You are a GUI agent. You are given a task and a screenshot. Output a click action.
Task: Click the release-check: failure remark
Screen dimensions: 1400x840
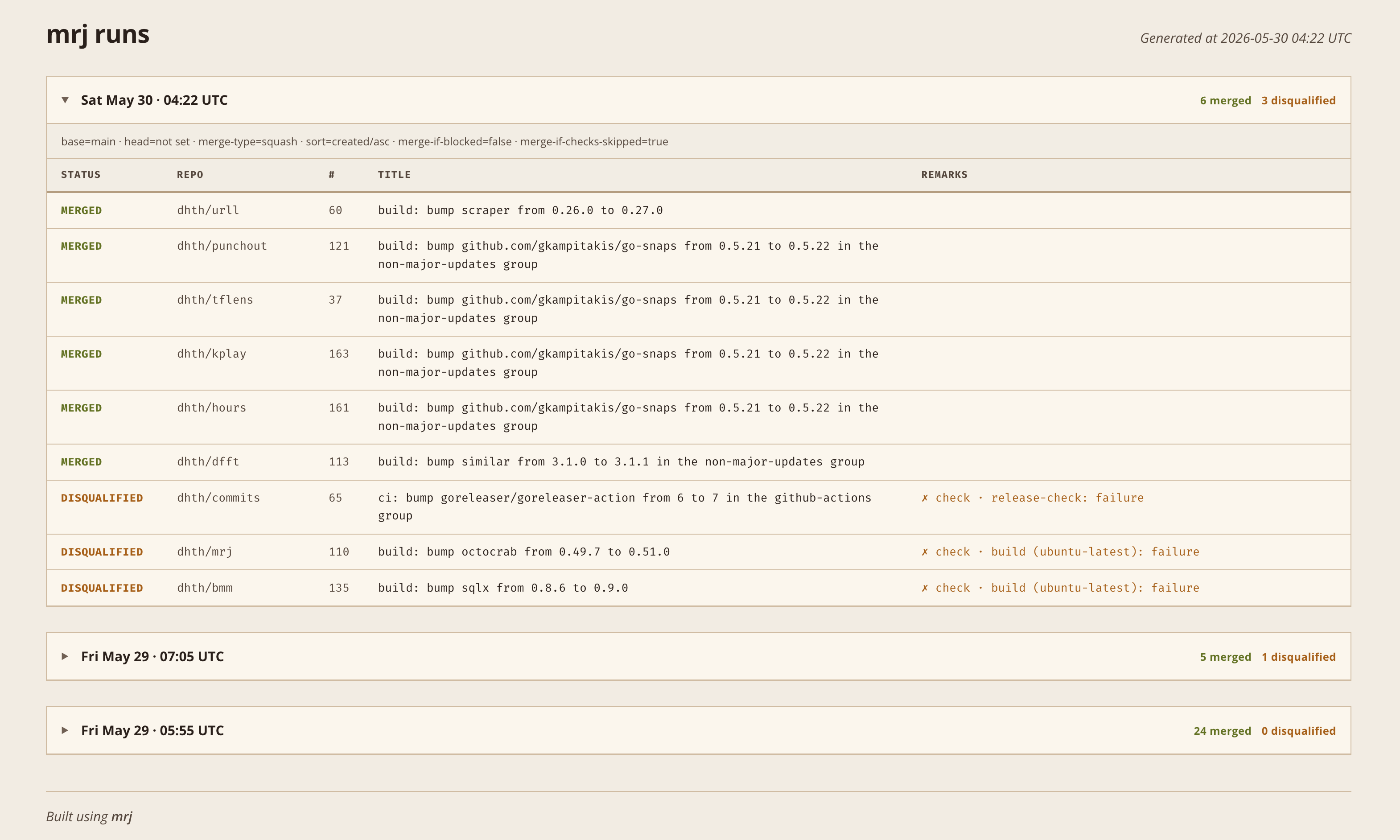(x=1033, y=498)
